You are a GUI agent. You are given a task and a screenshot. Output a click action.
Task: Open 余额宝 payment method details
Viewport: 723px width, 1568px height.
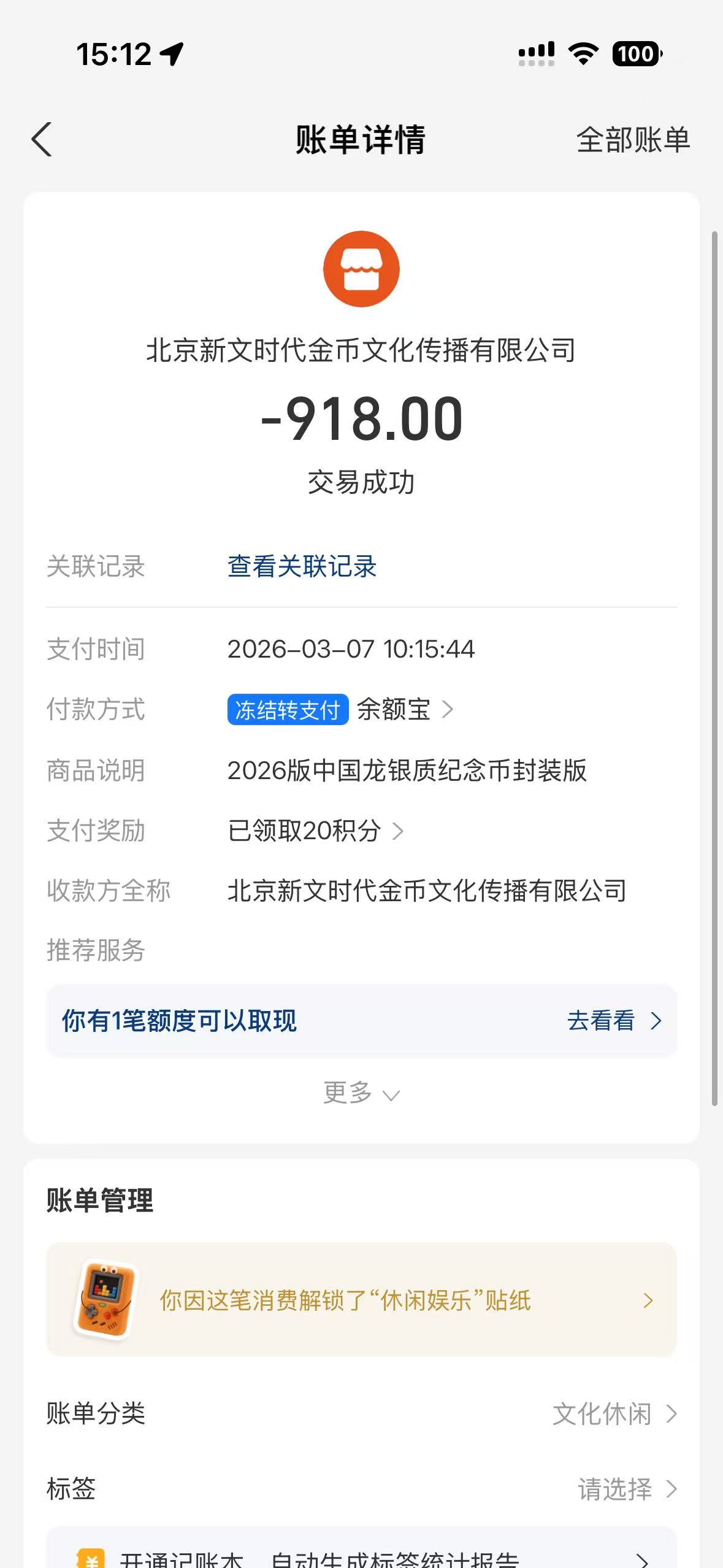405,710
